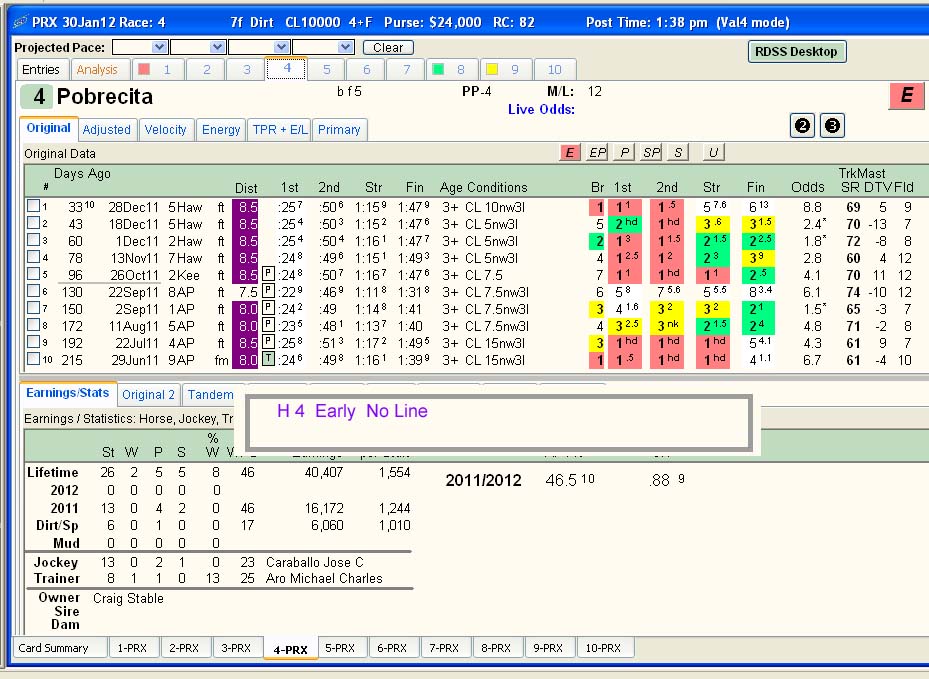
Task: Open the Velocity tab
Action: [165, 130]
